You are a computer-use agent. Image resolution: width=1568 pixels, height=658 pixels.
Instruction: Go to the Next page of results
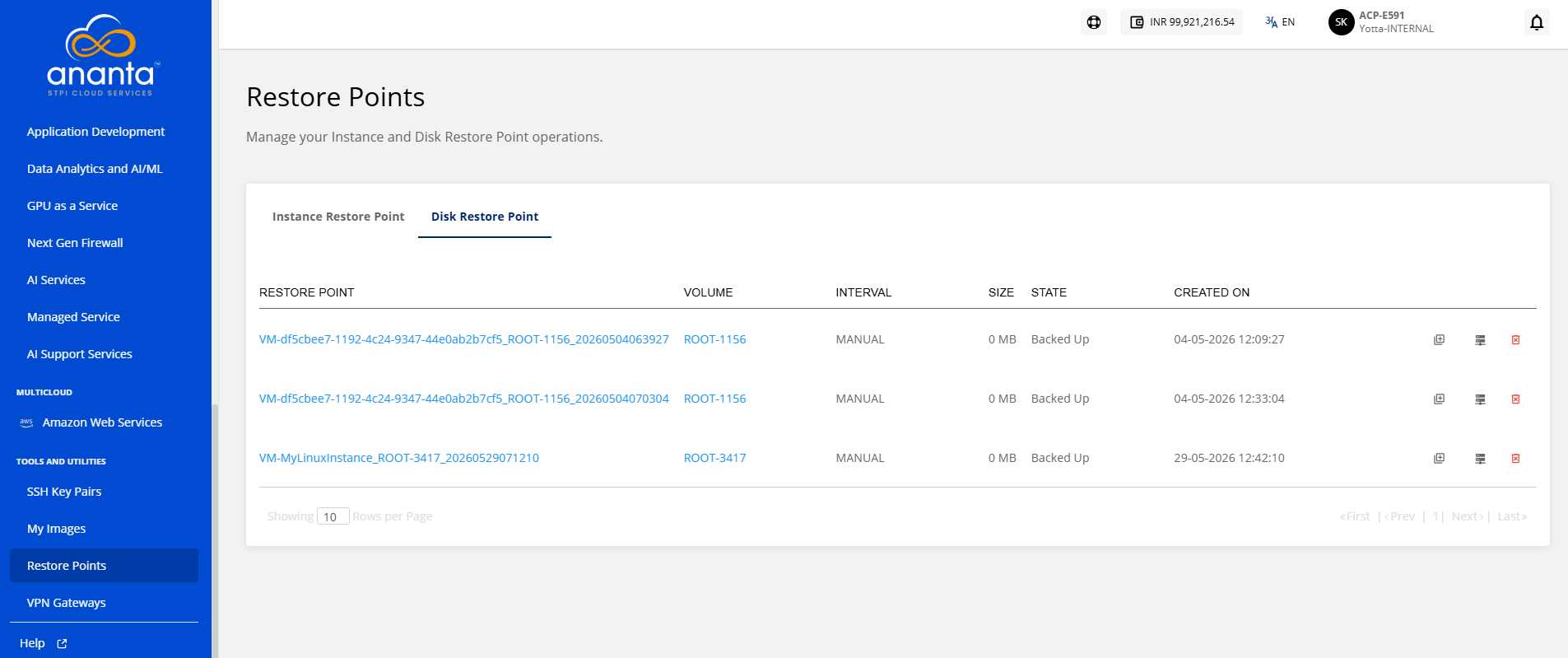click(x=1468, y=516)
